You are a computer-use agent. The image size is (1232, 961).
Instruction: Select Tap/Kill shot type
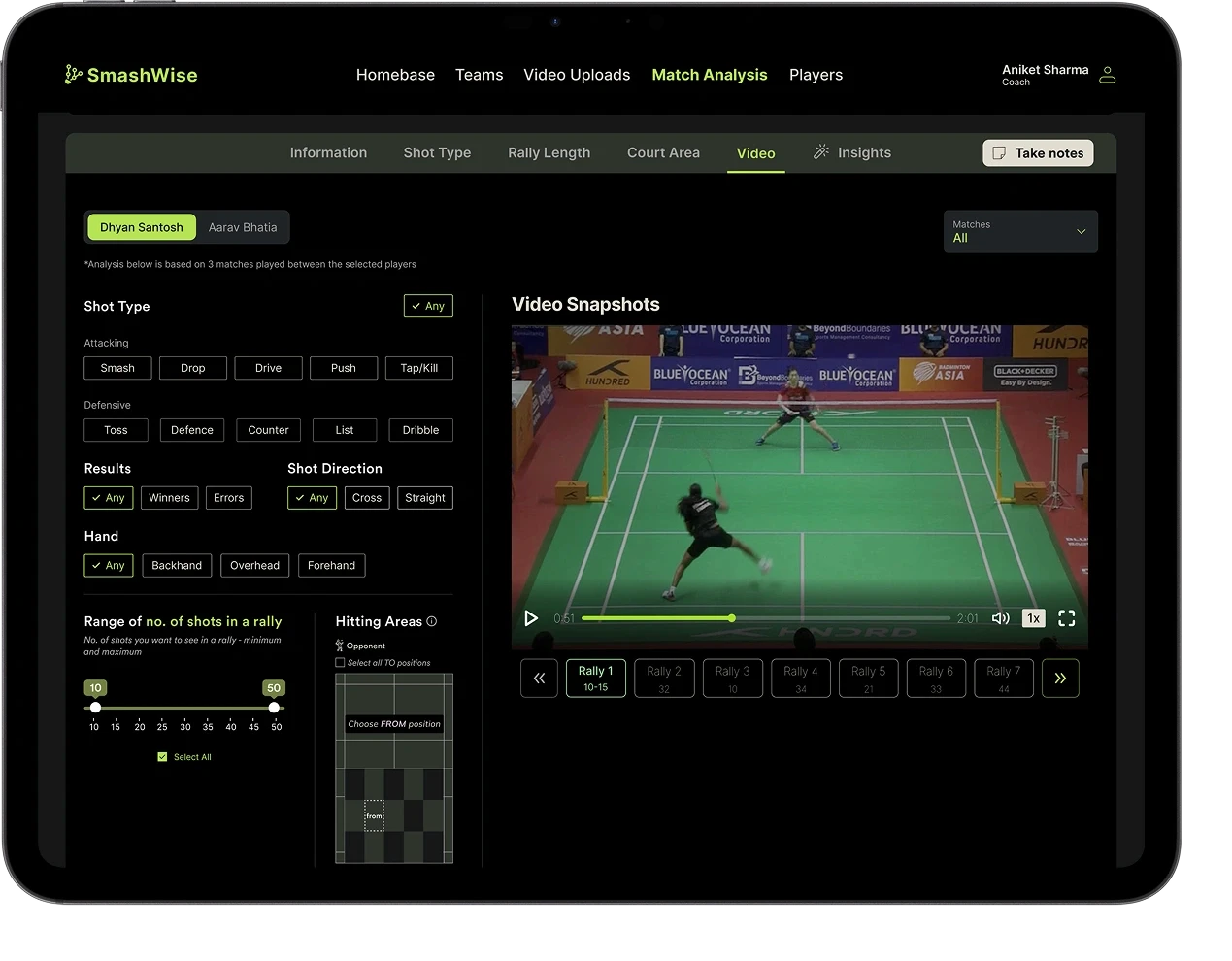(x=419, y=368)
